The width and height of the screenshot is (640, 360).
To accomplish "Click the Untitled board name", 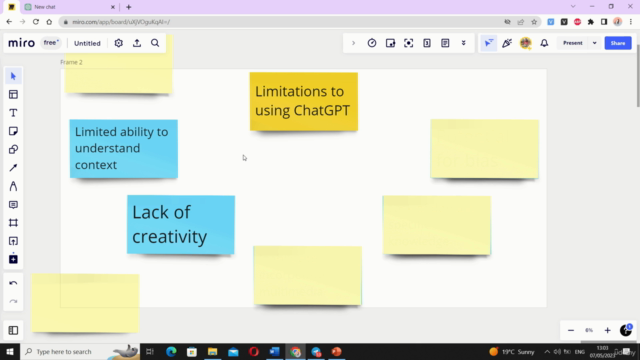I will pos(87,43).
